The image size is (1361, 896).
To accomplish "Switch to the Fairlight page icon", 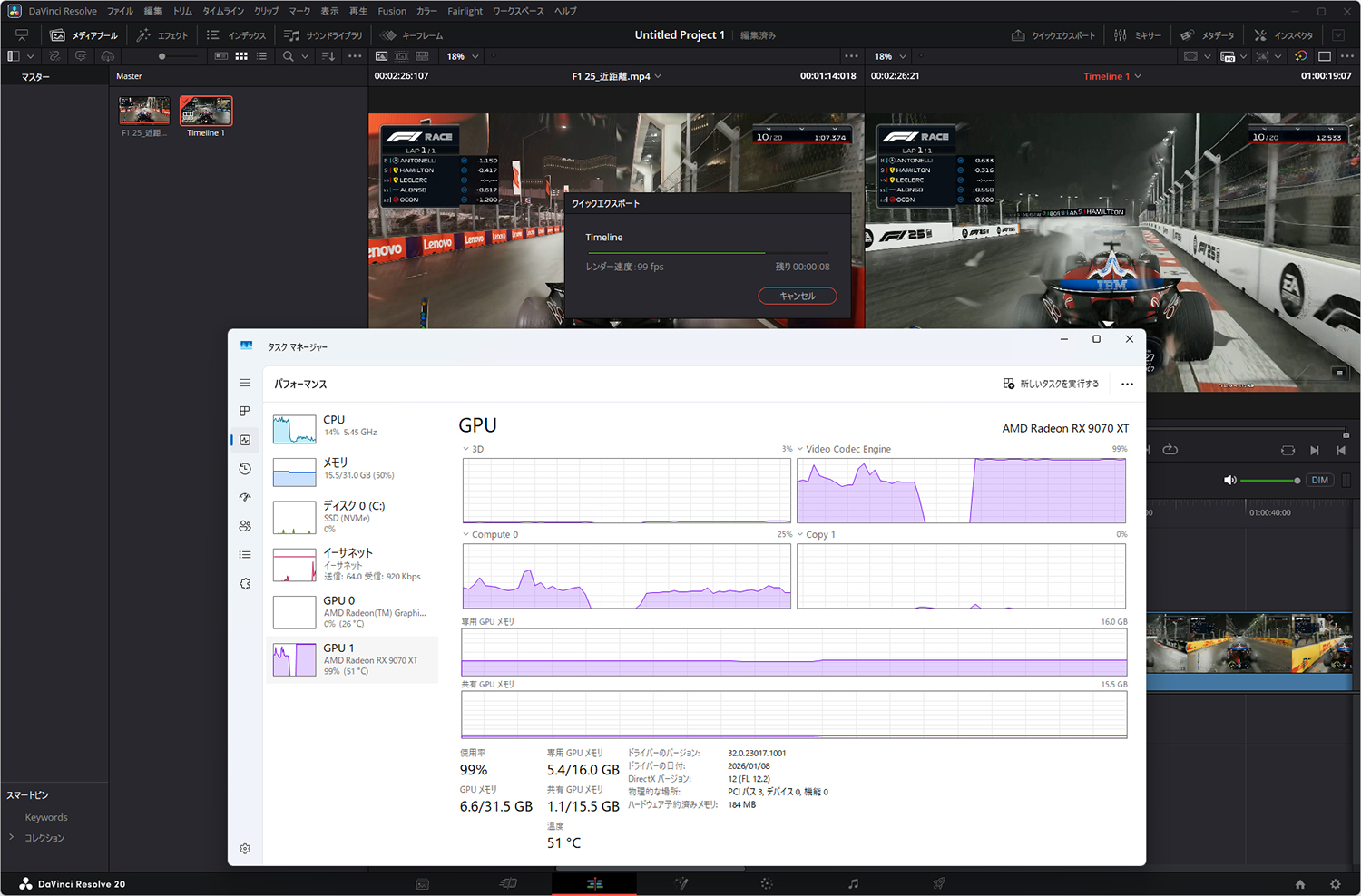I will (x=853, y=883).
